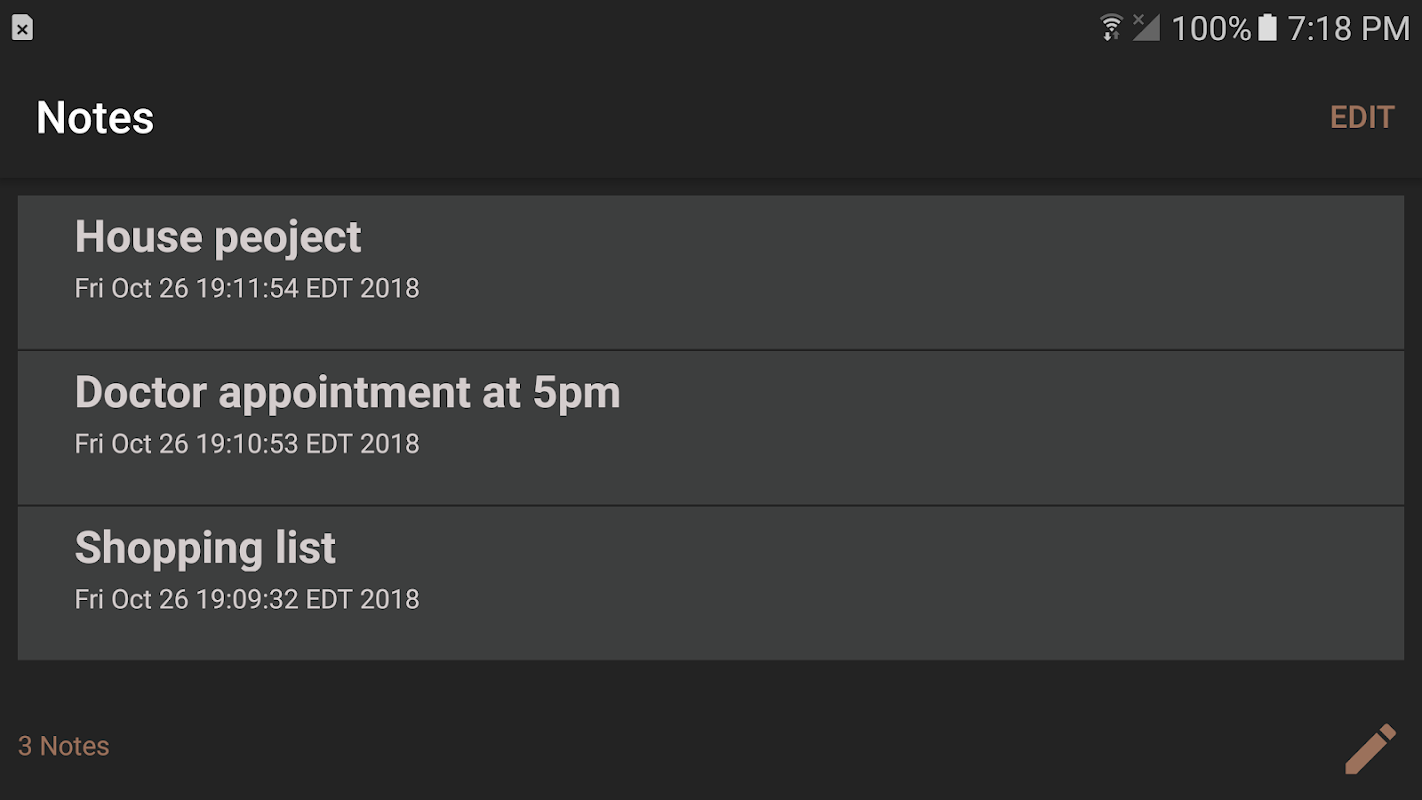This screenshot has width=1422, height=800.
Task: Tap the notification icon at top-left corner
Action: pos(22,28)
